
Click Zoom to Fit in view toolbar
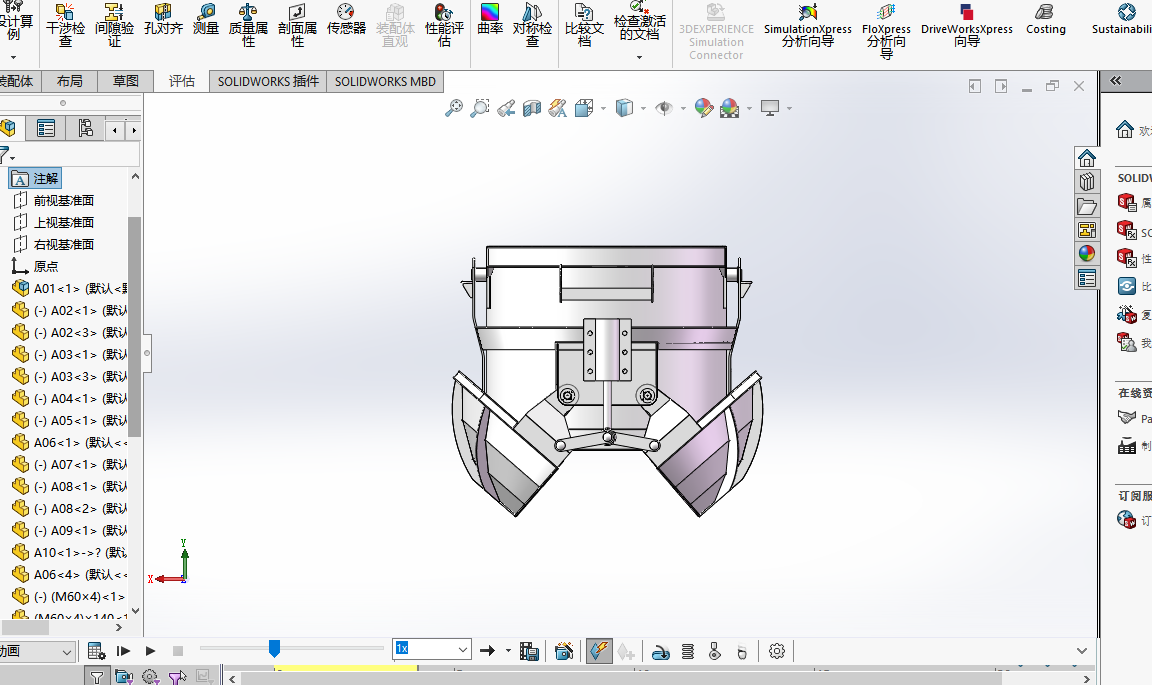[454, 109]
